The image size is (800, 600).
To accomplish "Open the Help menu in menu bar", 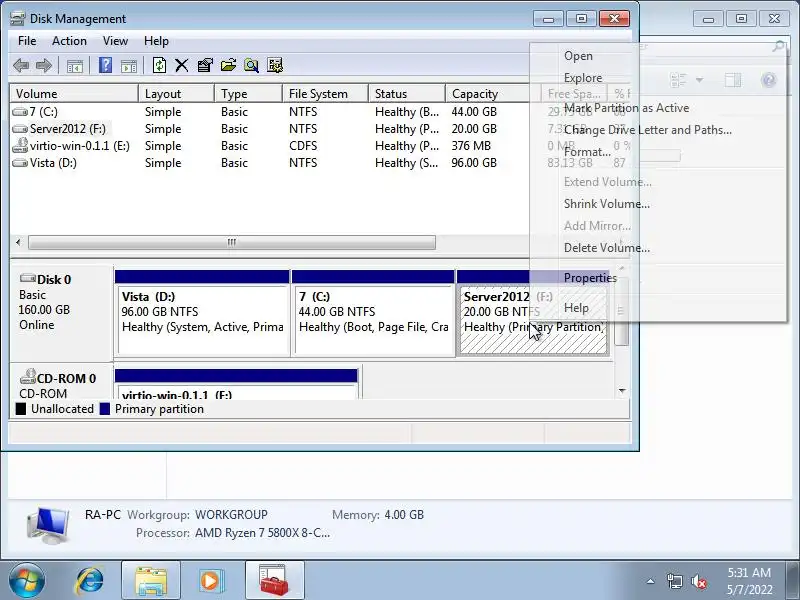I will (x=156, y=41).
